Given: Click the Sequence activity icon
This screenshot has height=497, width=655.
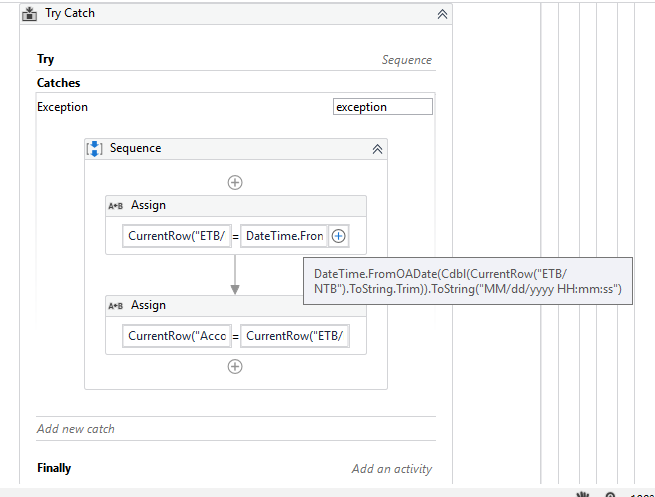Looking at the screenshot, I should click(x=95, y=148).
